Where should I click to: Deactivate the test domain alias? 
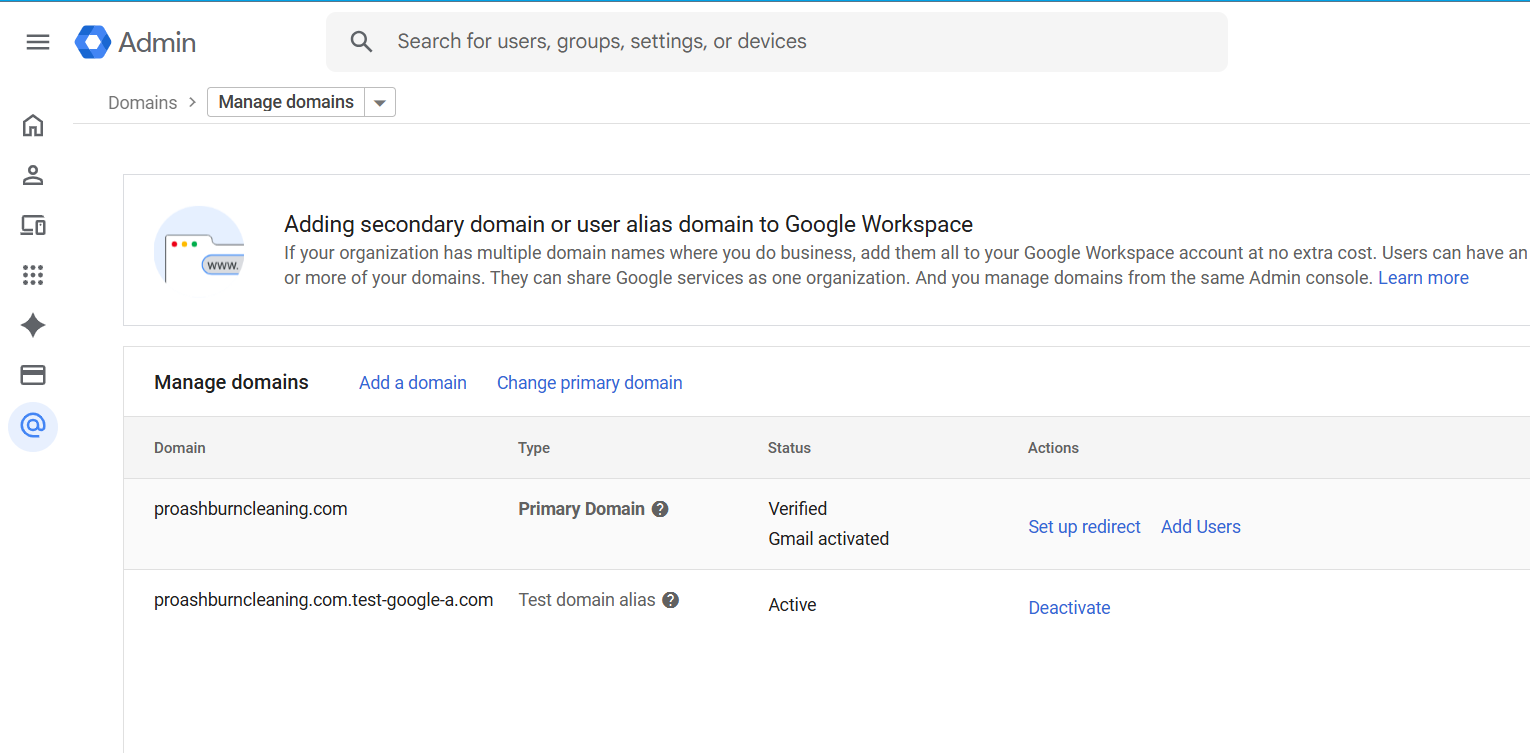point(1069,608)
